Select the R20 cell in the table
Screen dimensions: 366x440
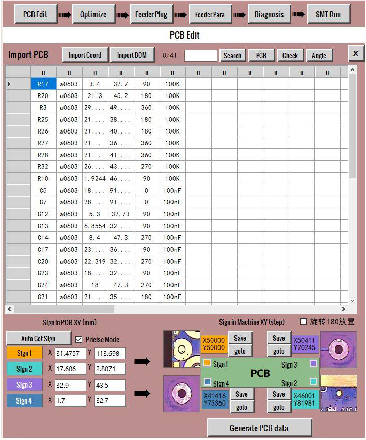pos(43,96)
